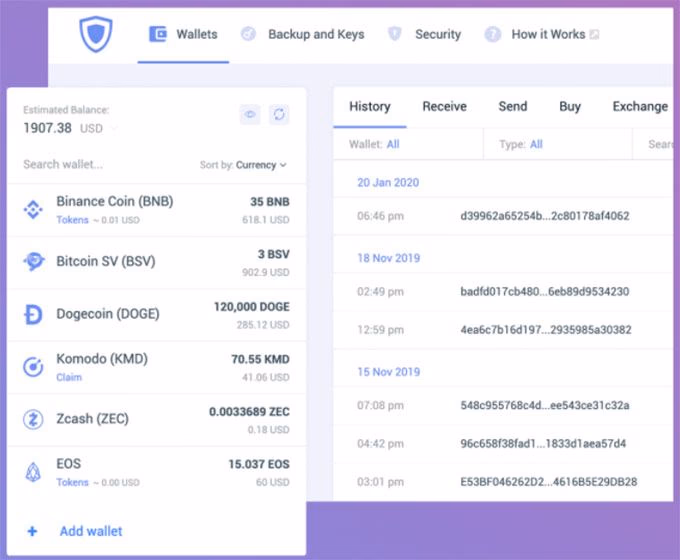Select the Komodo (KMD) wallet
Viewport: 680px width, 560px height.
pos(102,359)
